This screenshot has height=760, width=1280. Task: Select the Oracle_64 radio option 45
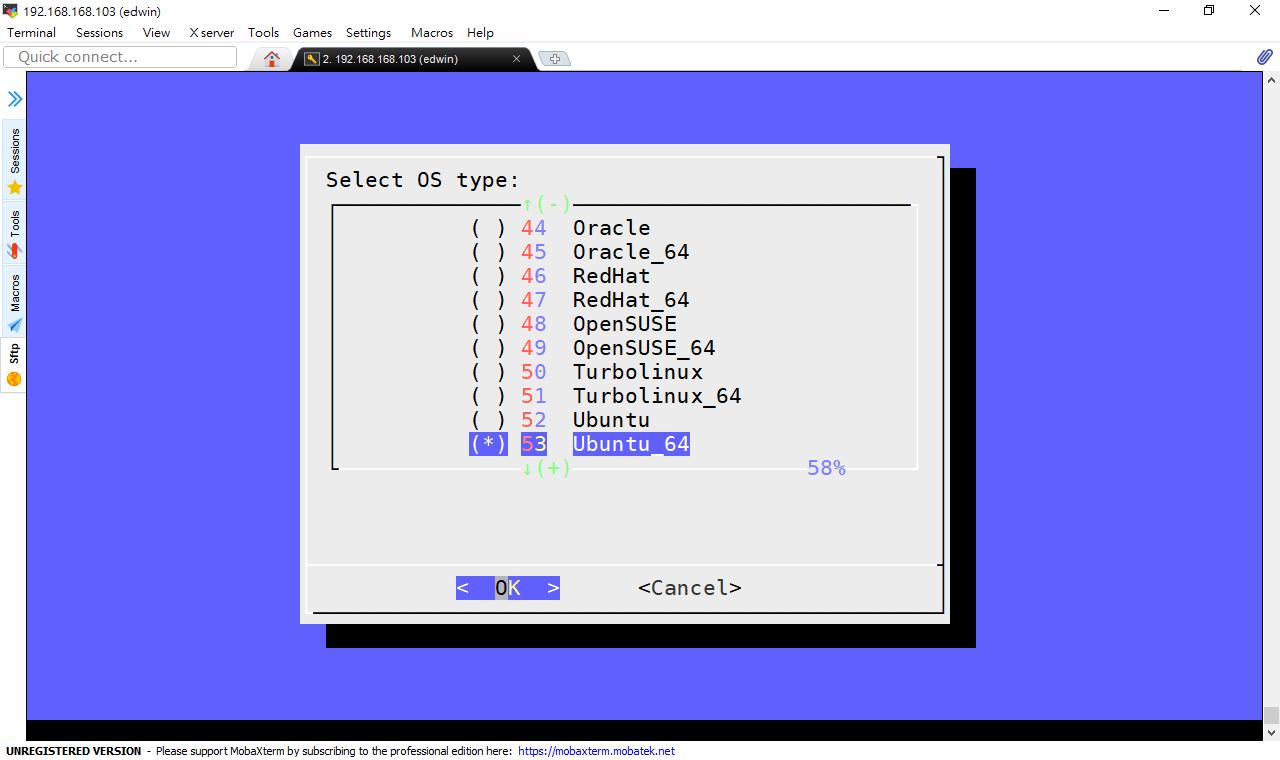580,252
